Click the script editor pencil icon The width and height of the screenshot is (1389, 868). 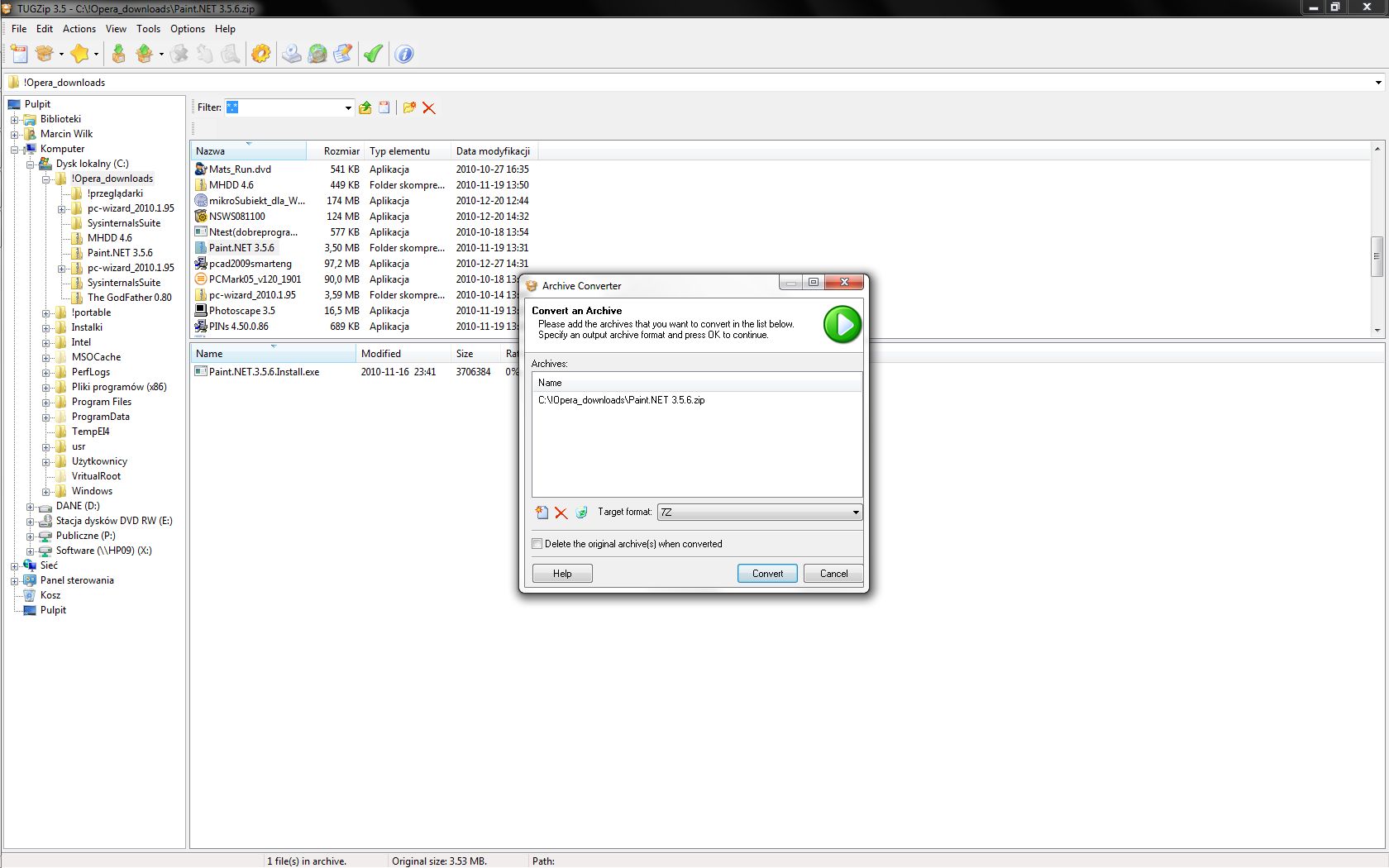[343, 55]
